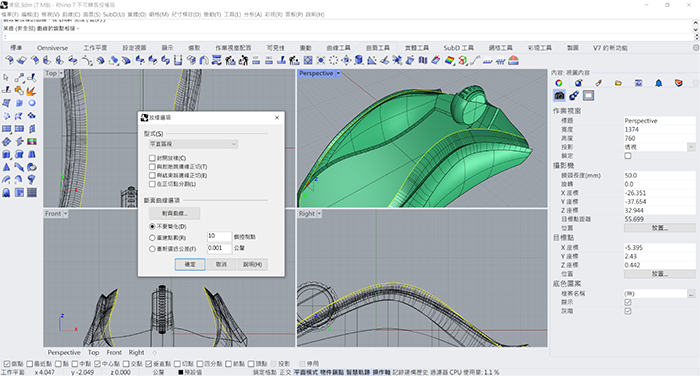Click the first surface tool icon
Screen dimensions: 700x376
click(9, 60)
